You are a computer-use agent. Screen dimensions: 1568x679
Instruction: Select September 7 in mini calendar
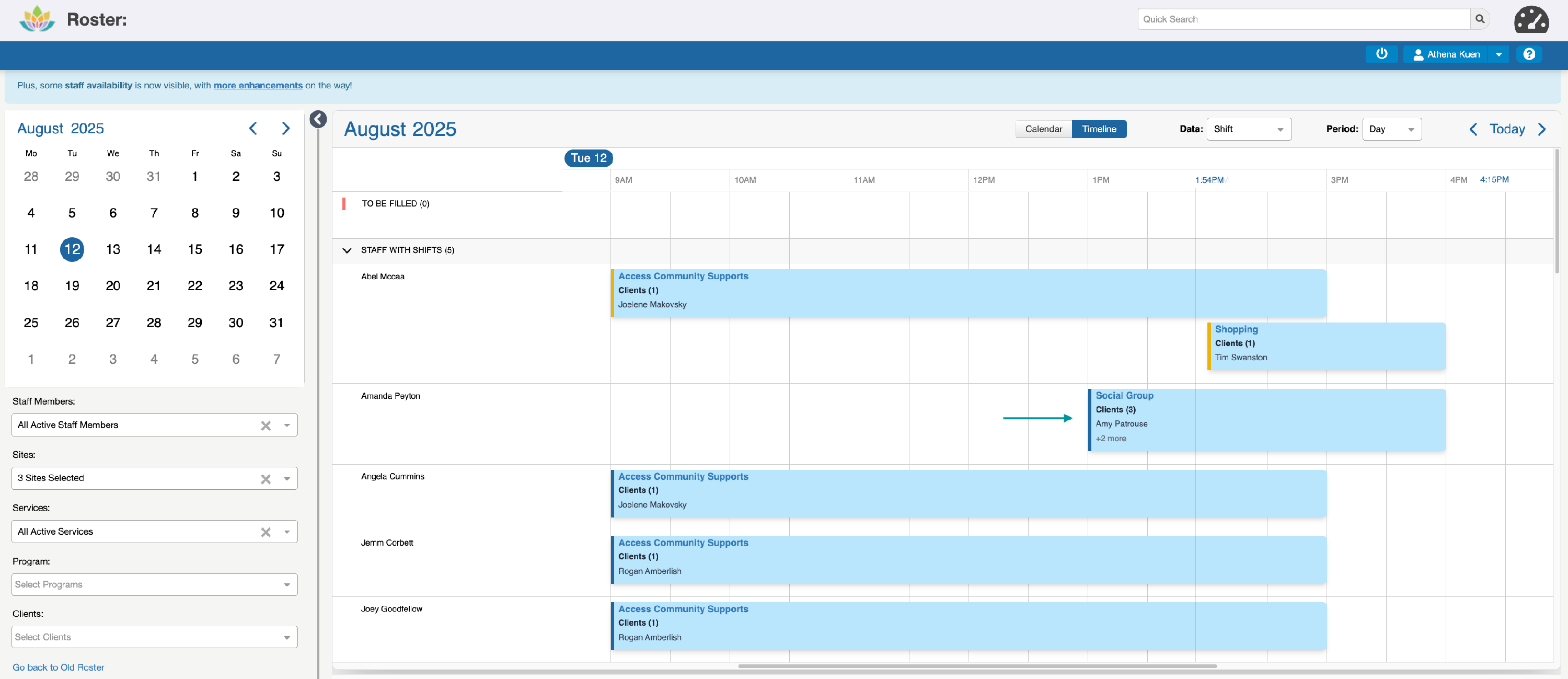click(x=276, y=359)
